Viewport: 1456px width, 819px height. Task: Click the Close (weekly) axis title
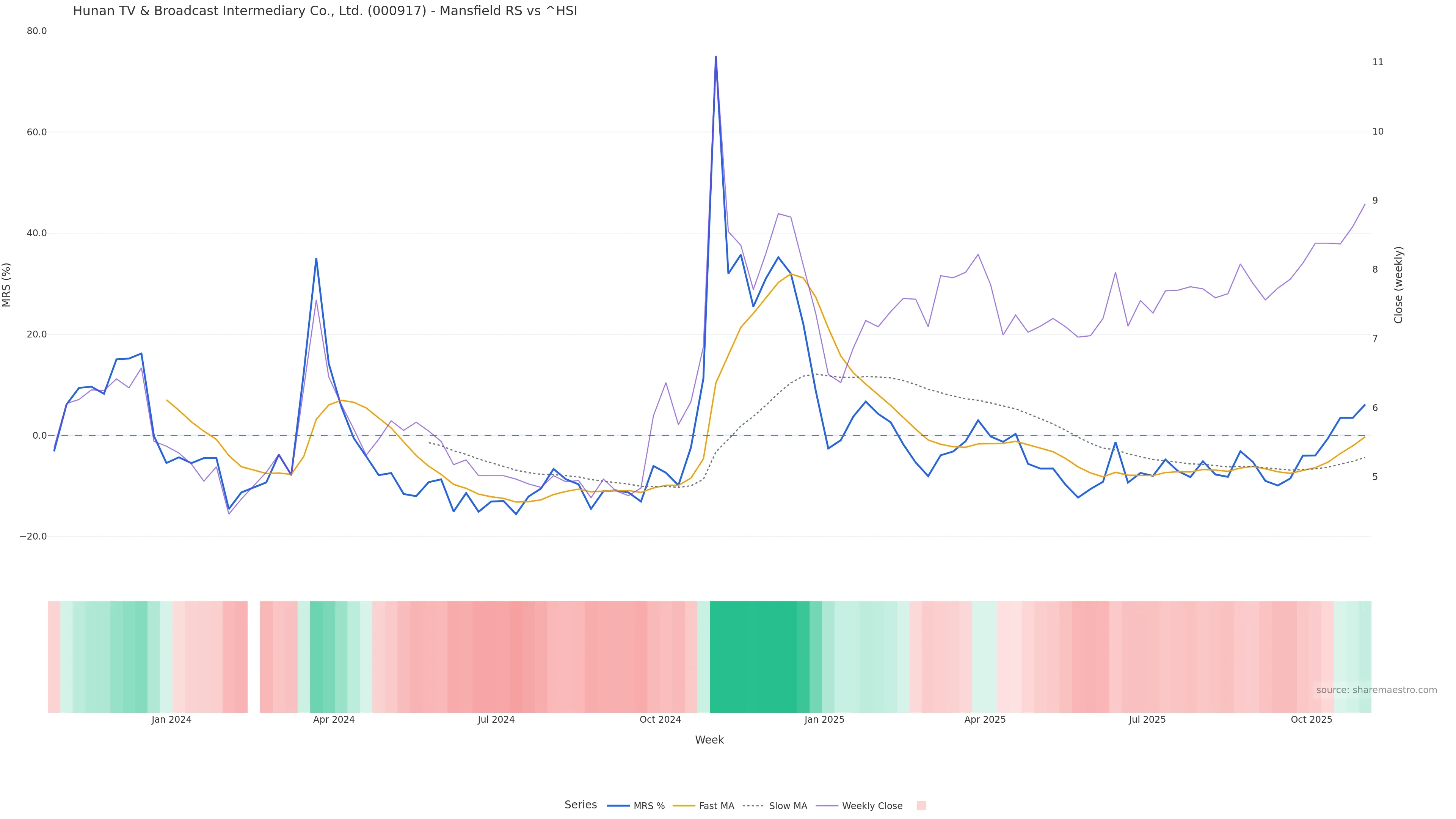point(1398,284)
